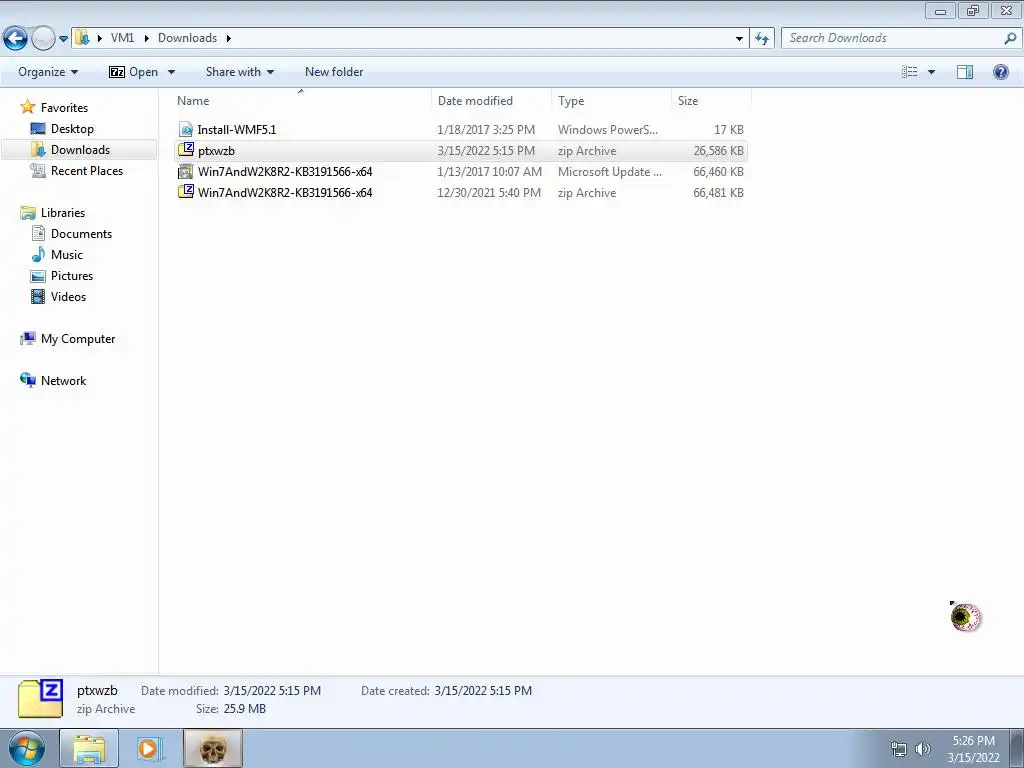The height and width of the screenshot is (768, 1024).
Task: Open Recent Places in navigation pane
Action: [87, 170]
